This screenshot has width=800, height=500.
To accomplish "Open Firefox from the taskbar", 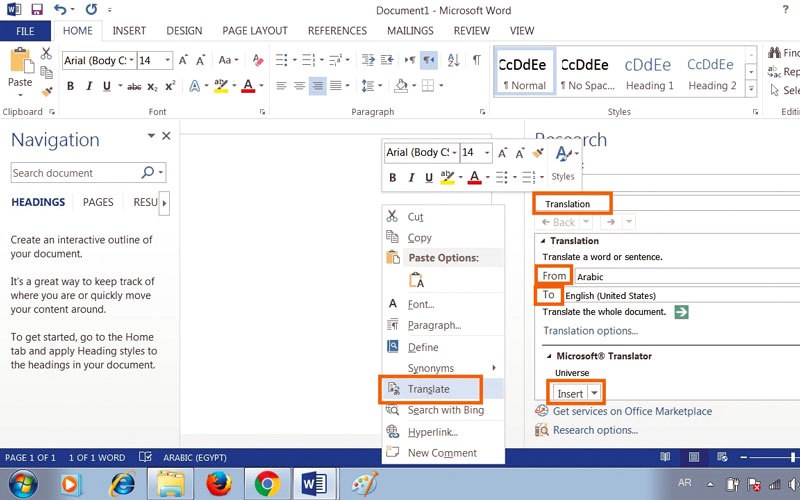I will (x=218, y=484).
